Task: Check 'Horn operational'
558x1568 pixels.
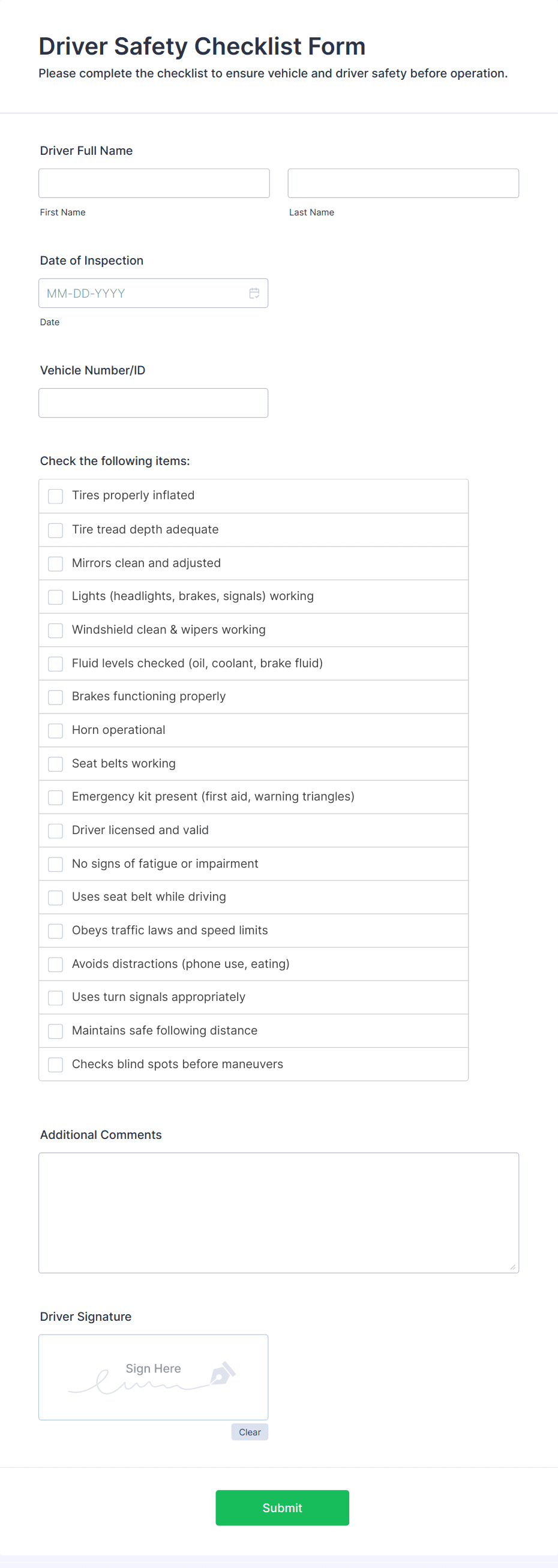Action: click(55, 730)
